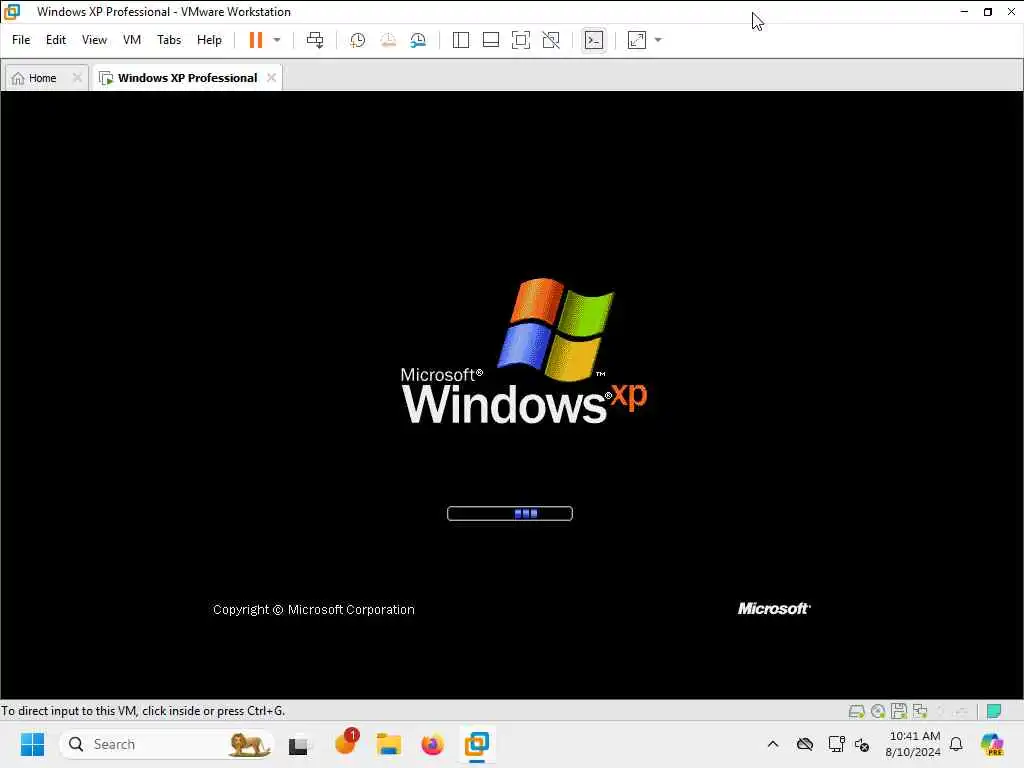Image resolution: width=1024 pixels, height=768 pixels.
Task: Open the volume muted tray icon
Action: tap(862, 744)
